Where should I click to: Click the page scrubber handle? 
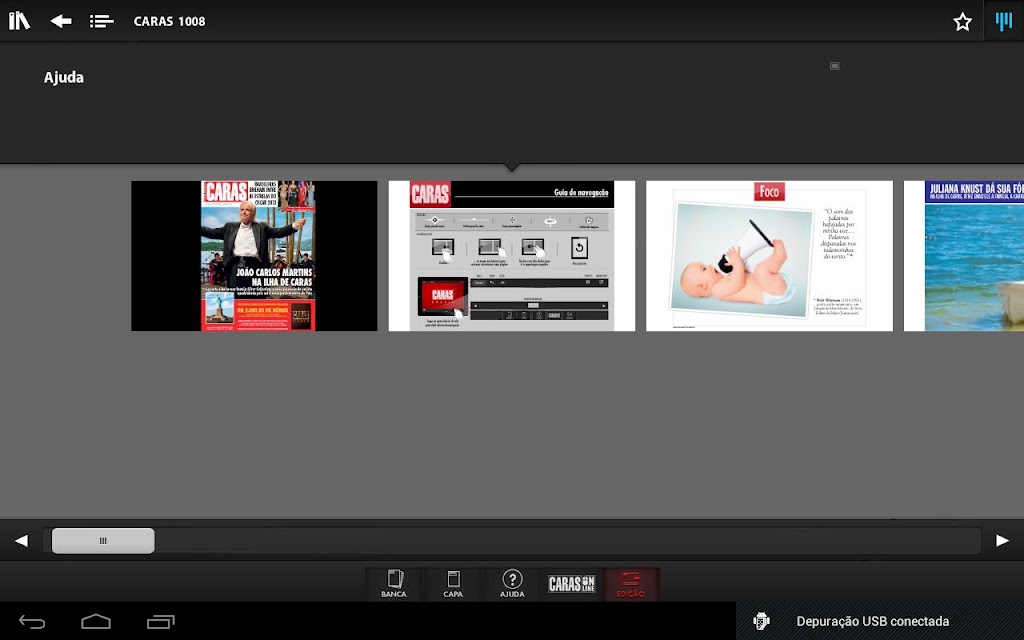[103, 541]
